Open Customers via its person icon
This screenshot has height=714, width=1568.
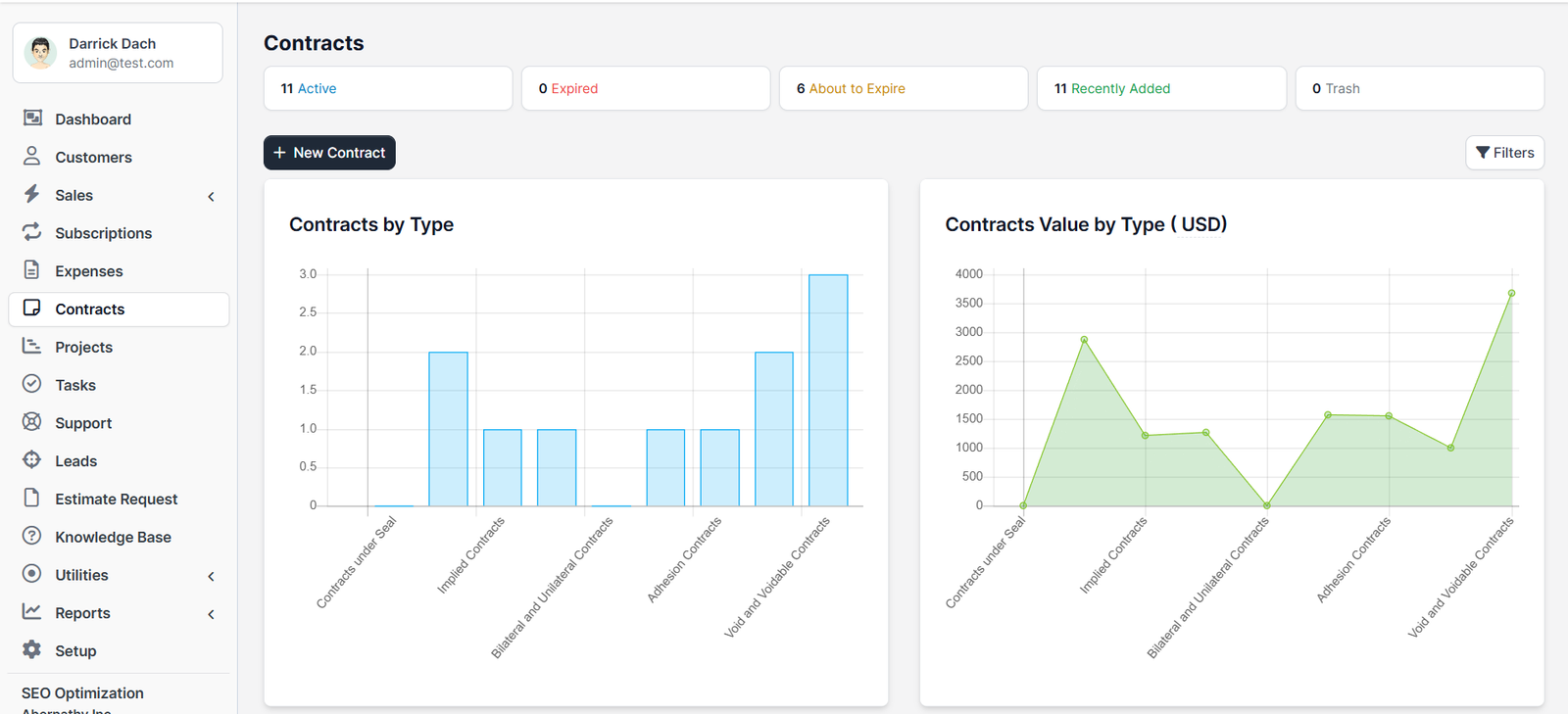pos(32,157)
